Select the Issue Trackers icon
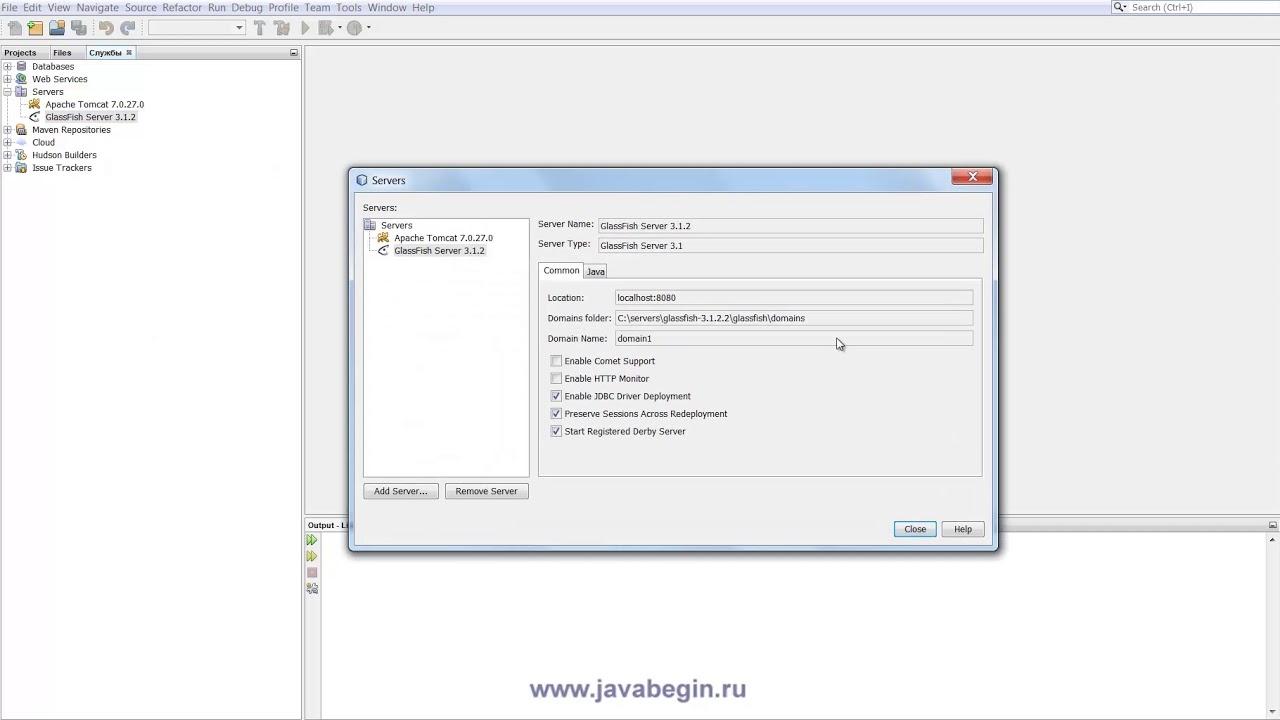The width and height of the screenshot is (1280, 720). coord(22,168)
